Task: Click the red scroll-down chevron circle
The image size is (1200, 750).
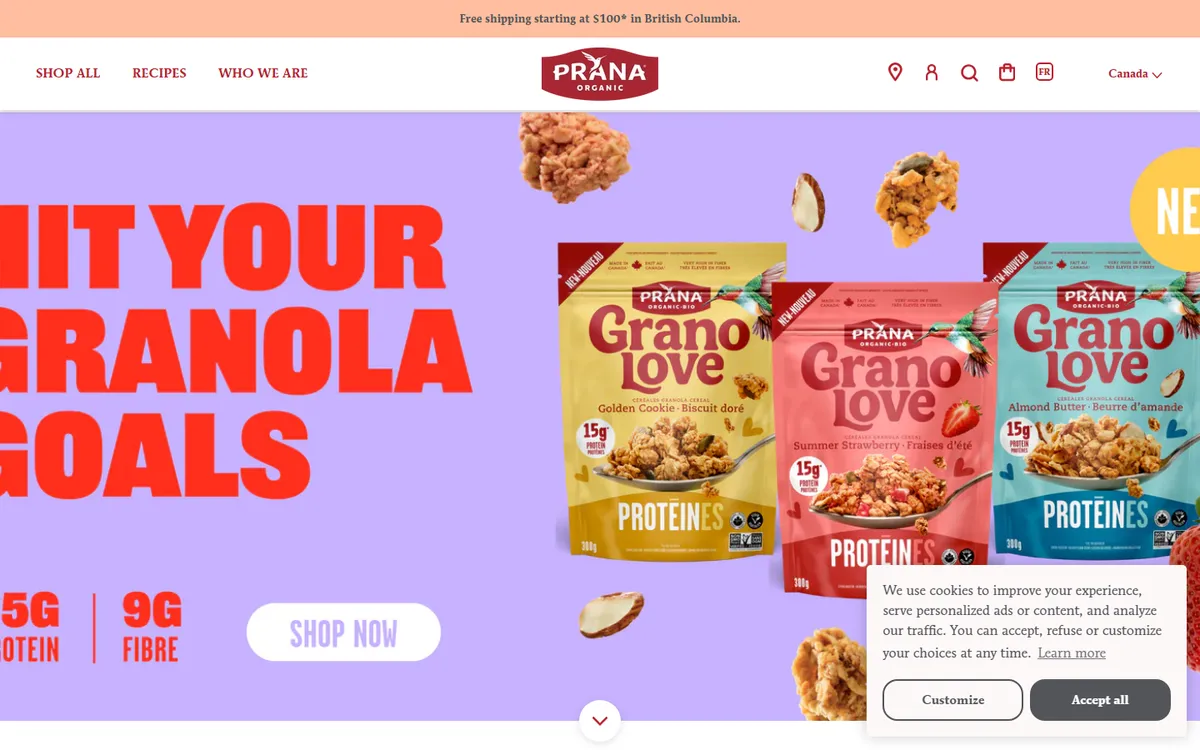Action: (600, 720)
